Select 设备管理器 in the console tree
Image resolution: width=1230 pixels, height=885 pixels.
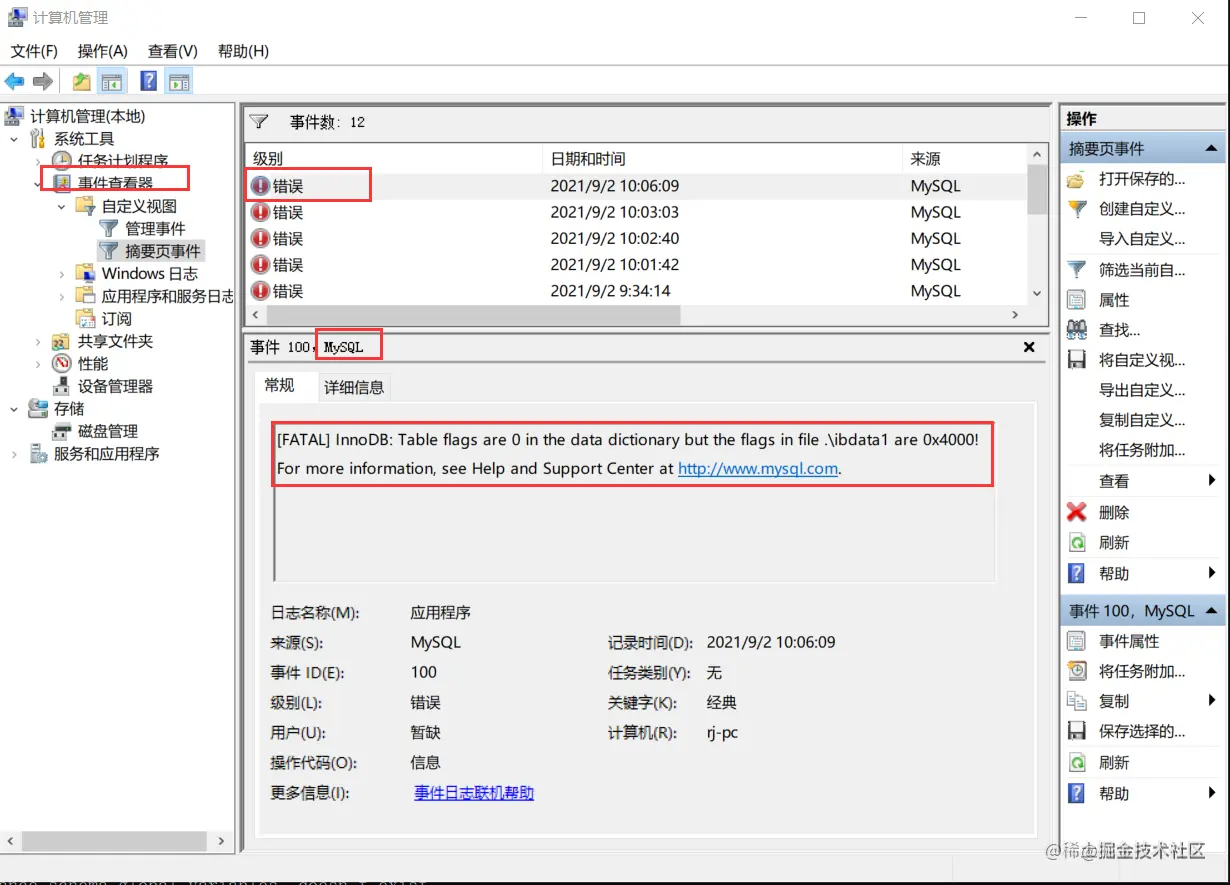click(x=115, y=386)
